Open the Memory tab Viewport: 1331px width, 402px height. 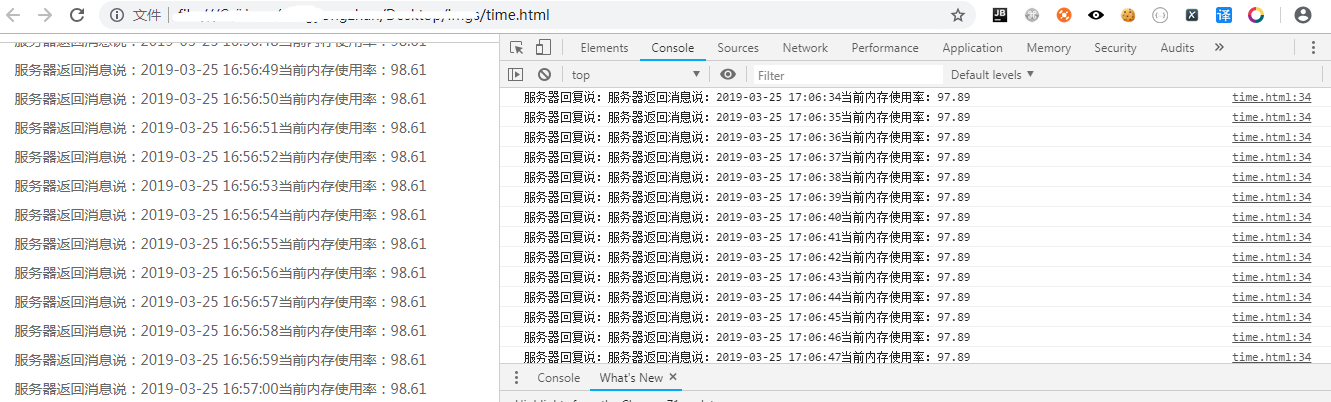pos(1048,48)
